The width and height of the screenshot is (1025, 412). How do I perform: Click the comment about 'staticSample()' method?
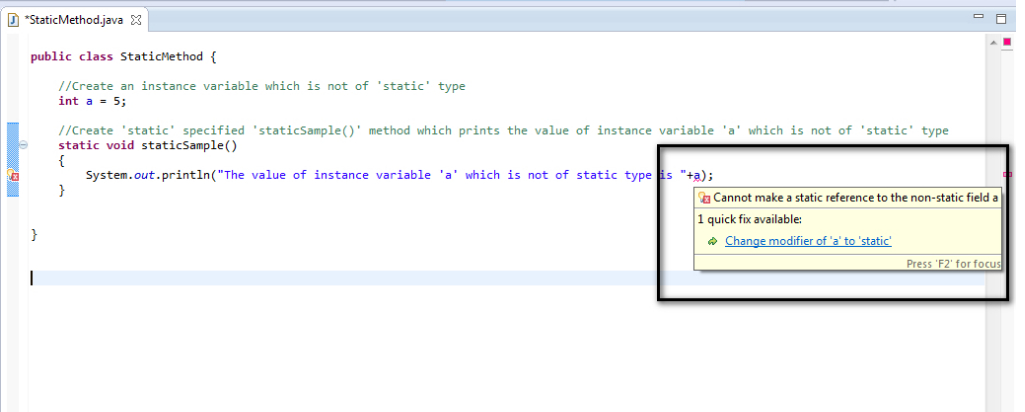(503, 131)
